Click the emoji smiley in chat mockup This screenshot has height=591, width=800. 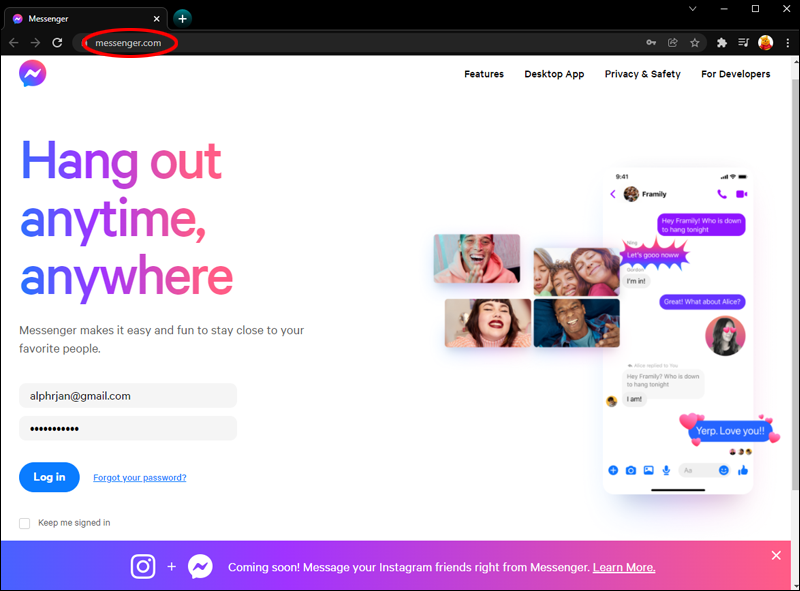723,470
